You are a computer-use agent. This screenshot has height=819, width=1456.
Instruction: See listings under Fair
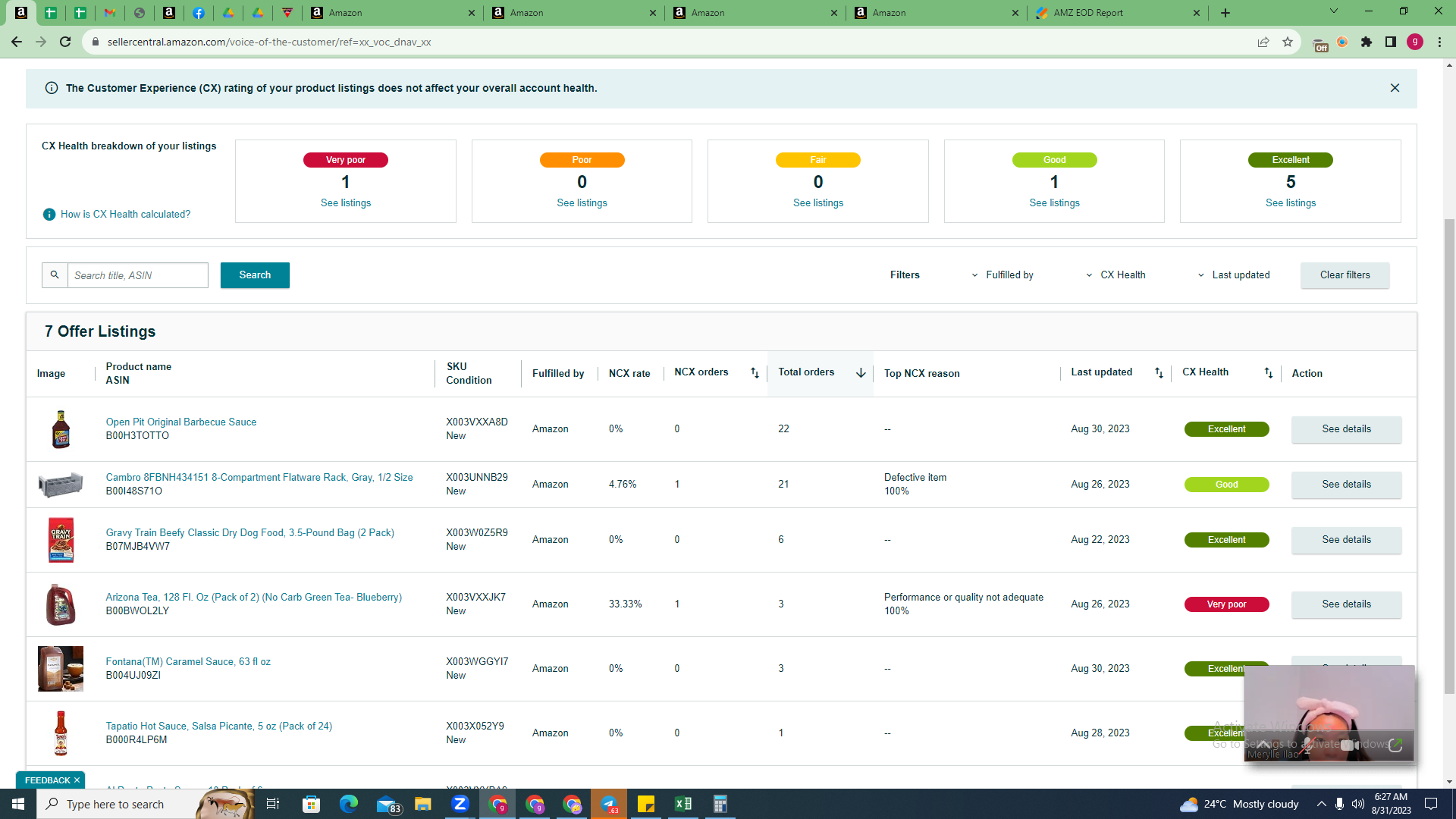pyautogui.click(x=818, y=203)
